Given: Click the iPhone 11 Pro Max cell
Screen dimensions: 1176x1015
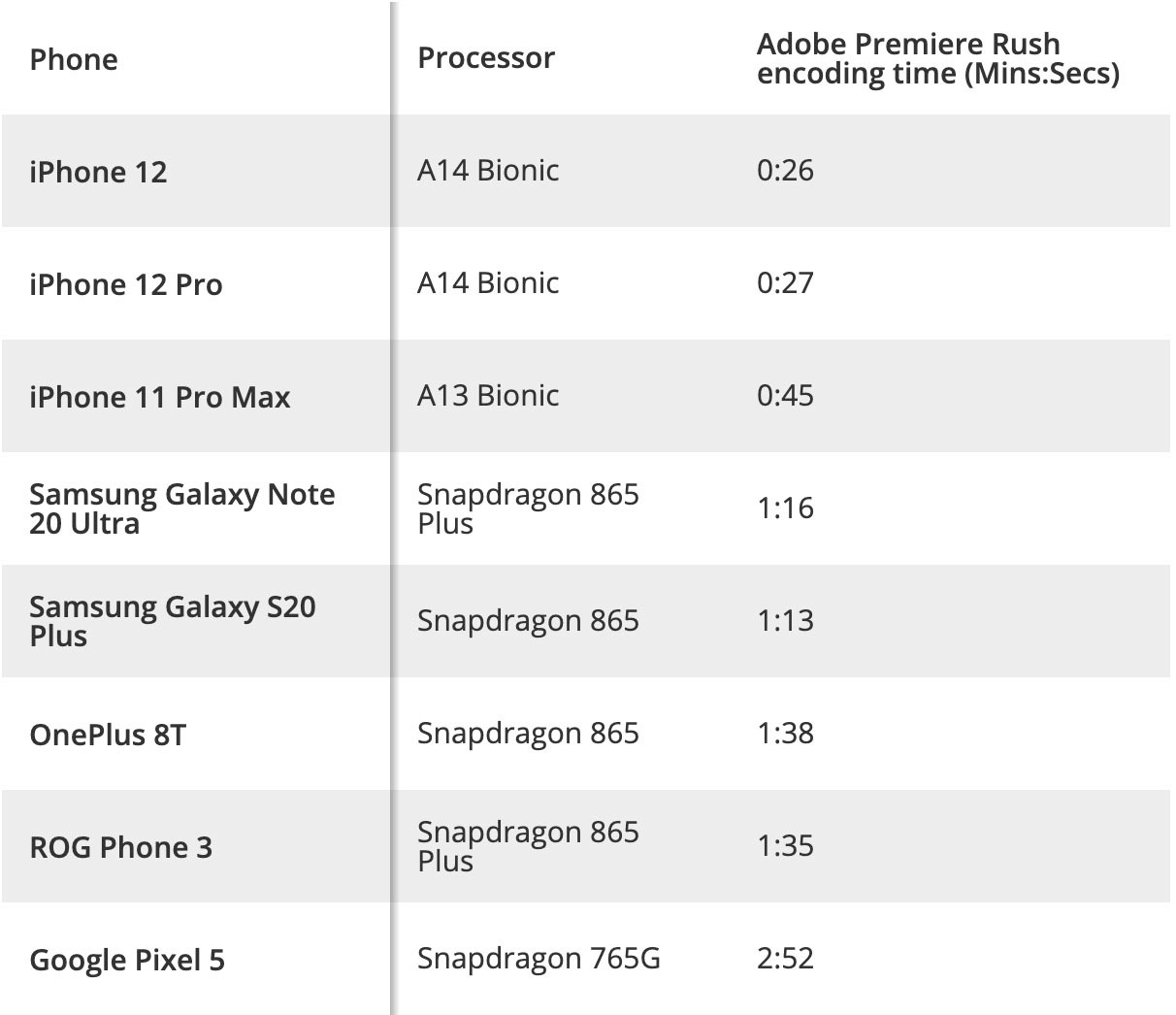Looking at the screenshot, I should coord(159,397).
